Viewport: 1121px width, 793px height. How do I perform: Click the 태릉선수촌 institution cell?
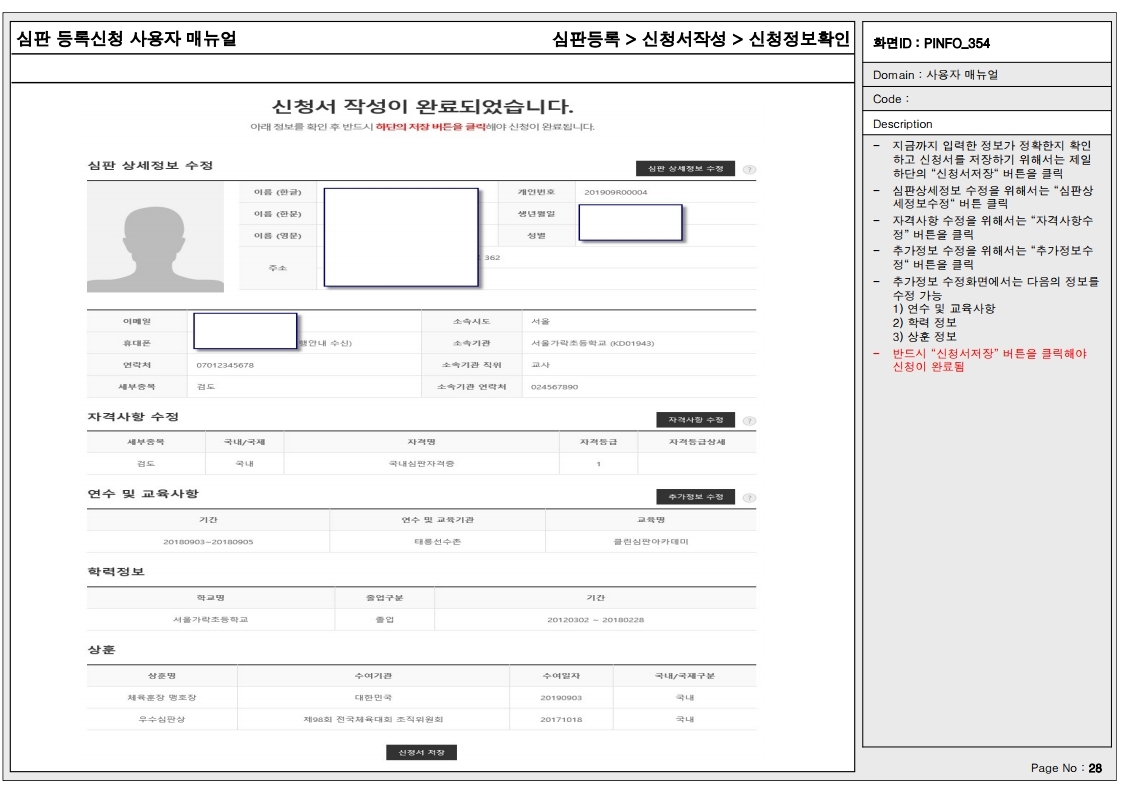[438, 541]
